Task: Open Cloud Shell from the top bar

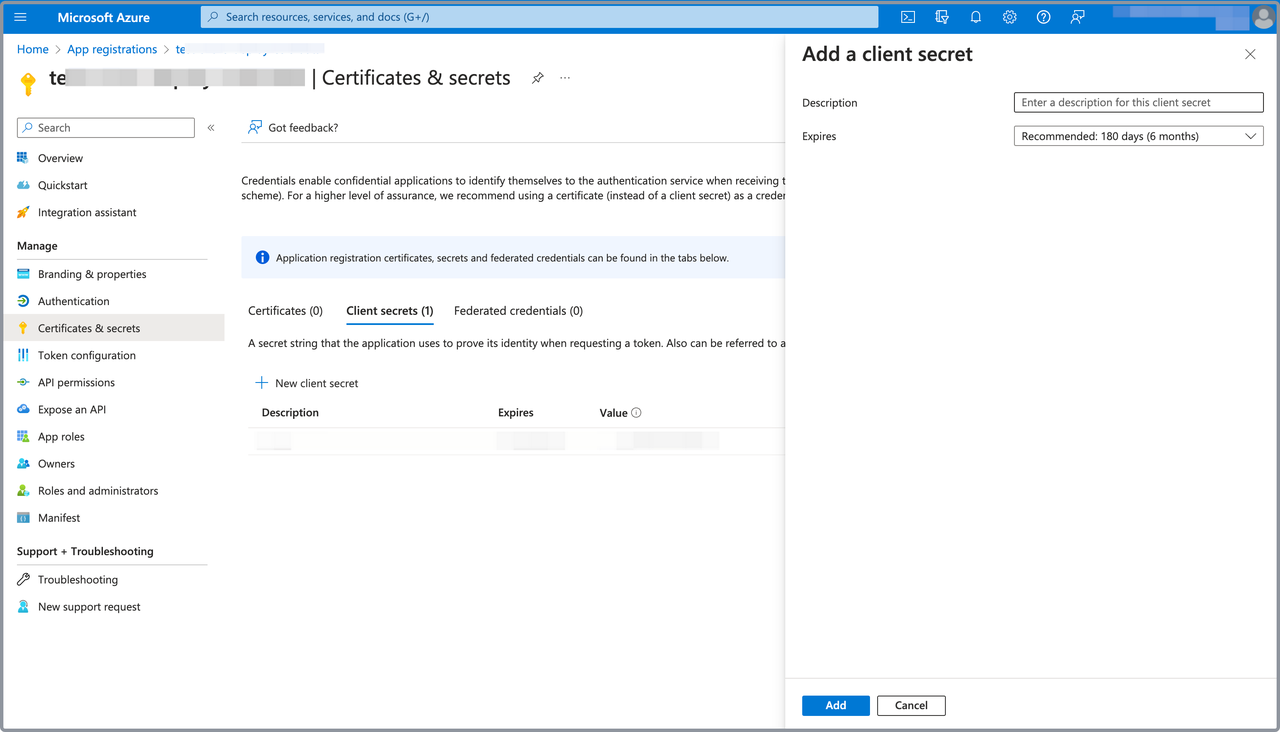Action: coord(908,17)
